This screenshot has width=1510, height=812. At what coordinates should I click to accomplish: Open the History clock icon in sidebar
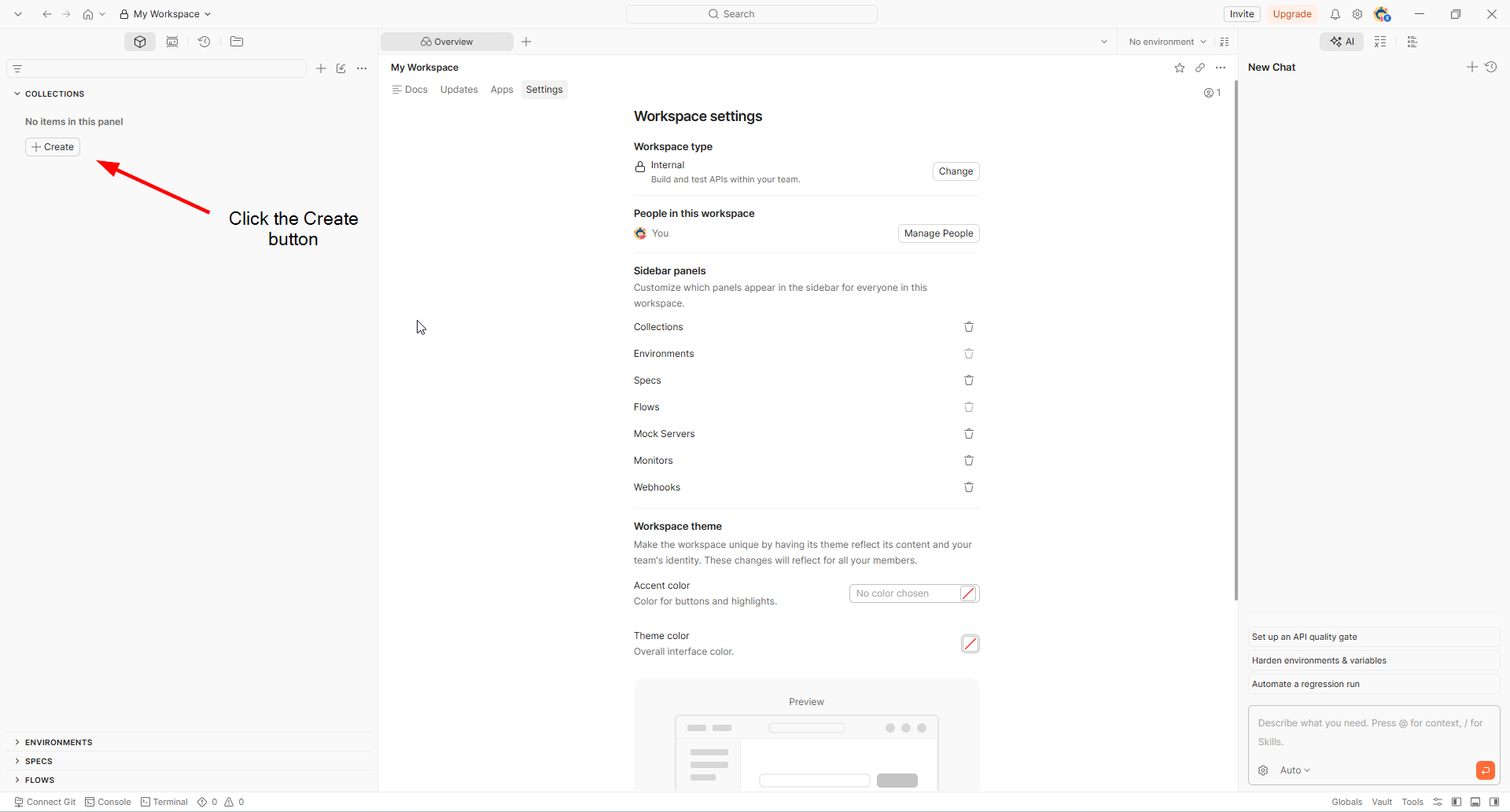pyautogui.click(x=204, y=42)
